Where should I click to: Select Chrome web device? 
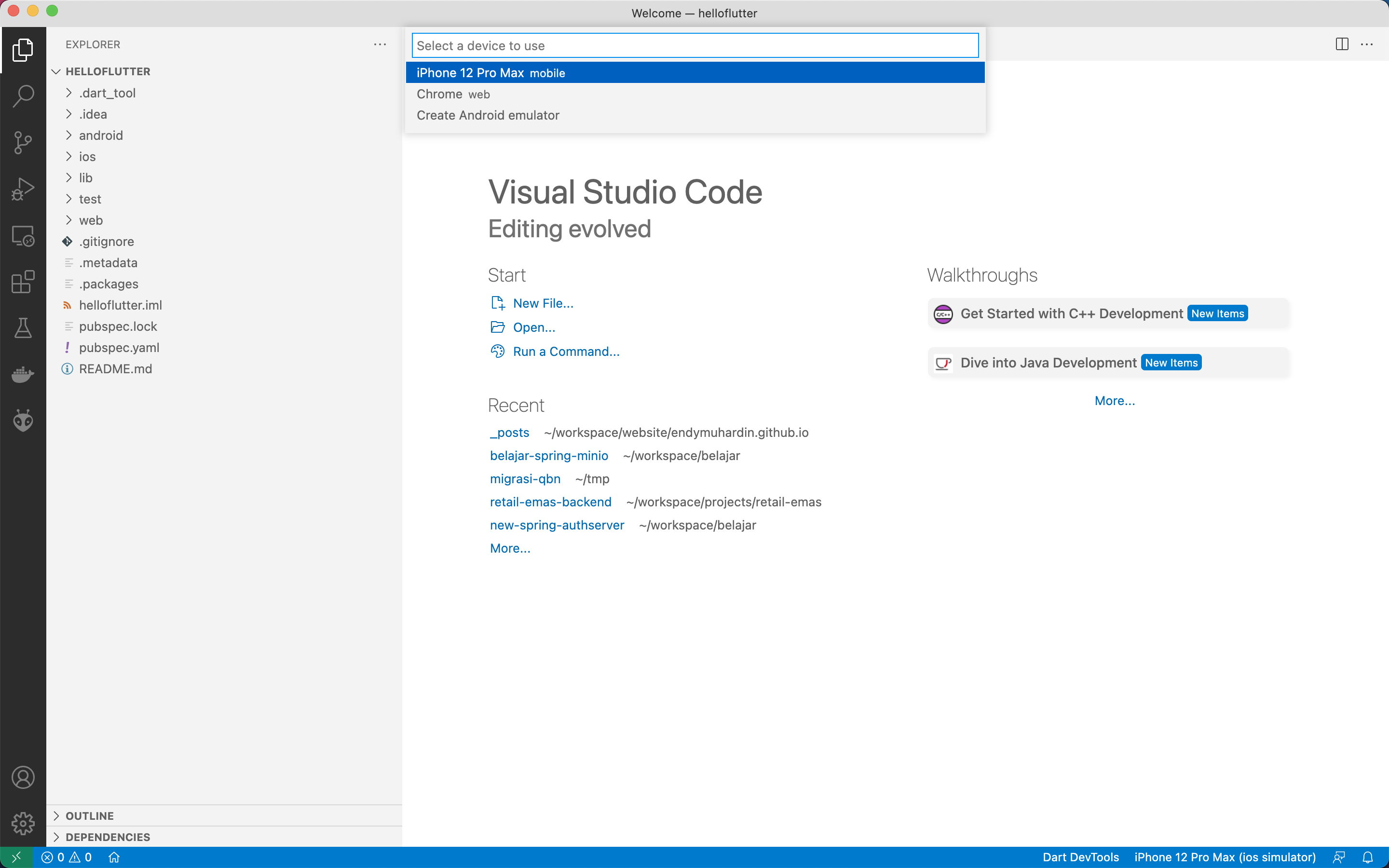tap(695, 94)
